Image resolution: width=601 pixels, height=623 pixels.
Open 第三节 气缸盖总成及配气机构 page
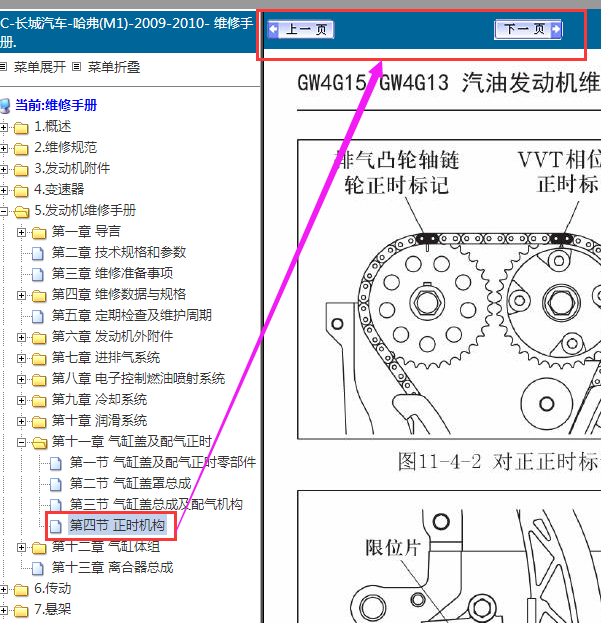click(x=156, y=504)
